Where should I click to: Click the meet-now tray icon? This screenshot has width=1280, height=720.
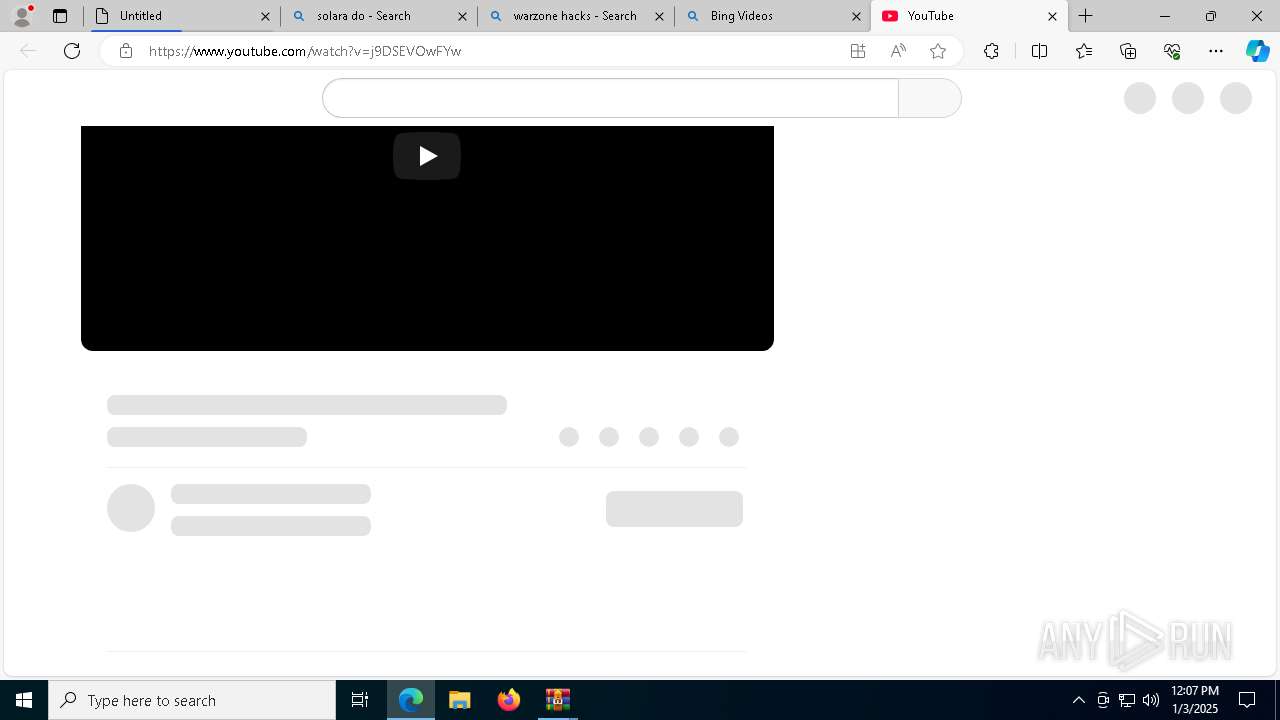pos(1103,700)
